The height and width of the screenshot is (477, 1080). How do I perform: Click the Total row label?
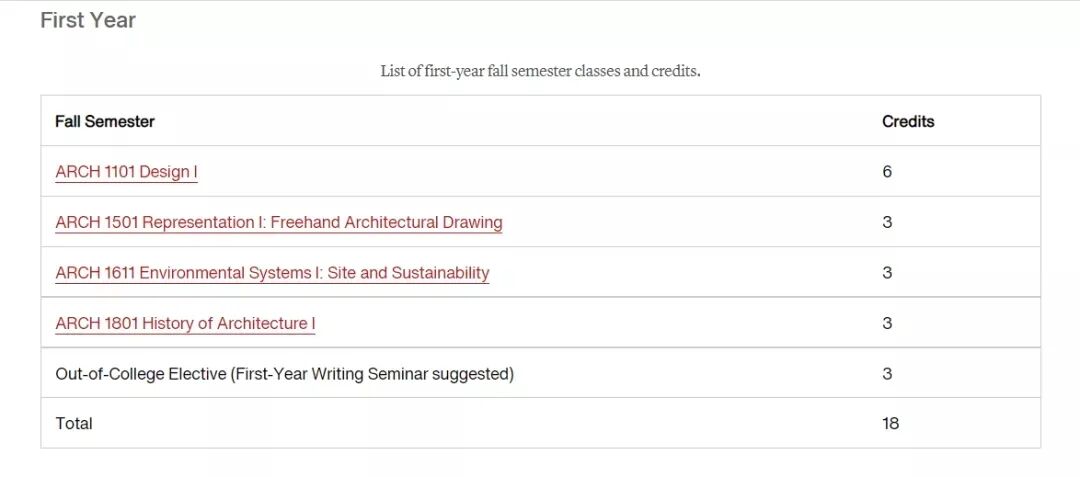coord(74,423)
